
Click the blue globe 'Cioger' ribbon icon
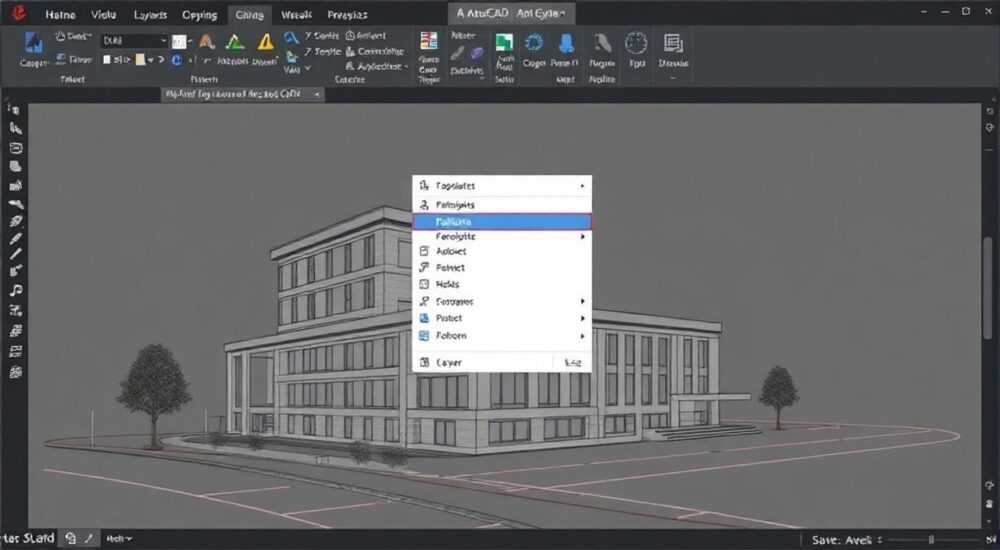[x=534, y=43]
